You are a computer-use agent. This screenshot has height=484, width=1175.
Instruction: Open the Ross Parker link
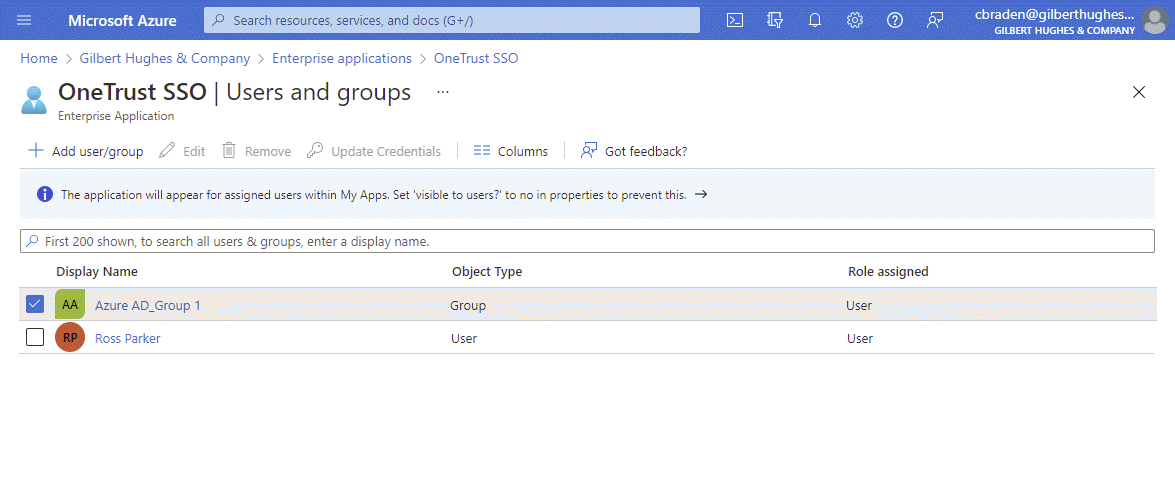[x=127, y=339]
